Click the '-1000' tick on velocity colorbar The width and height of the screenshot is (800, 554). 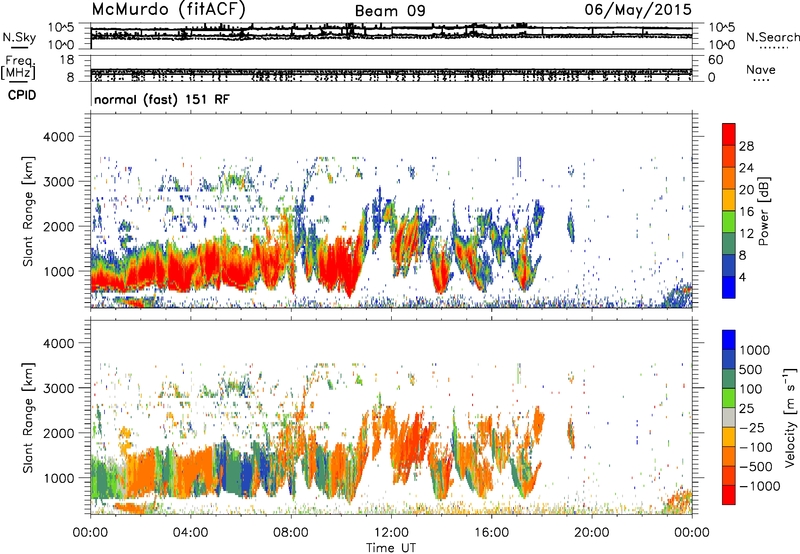click(759, 486)
